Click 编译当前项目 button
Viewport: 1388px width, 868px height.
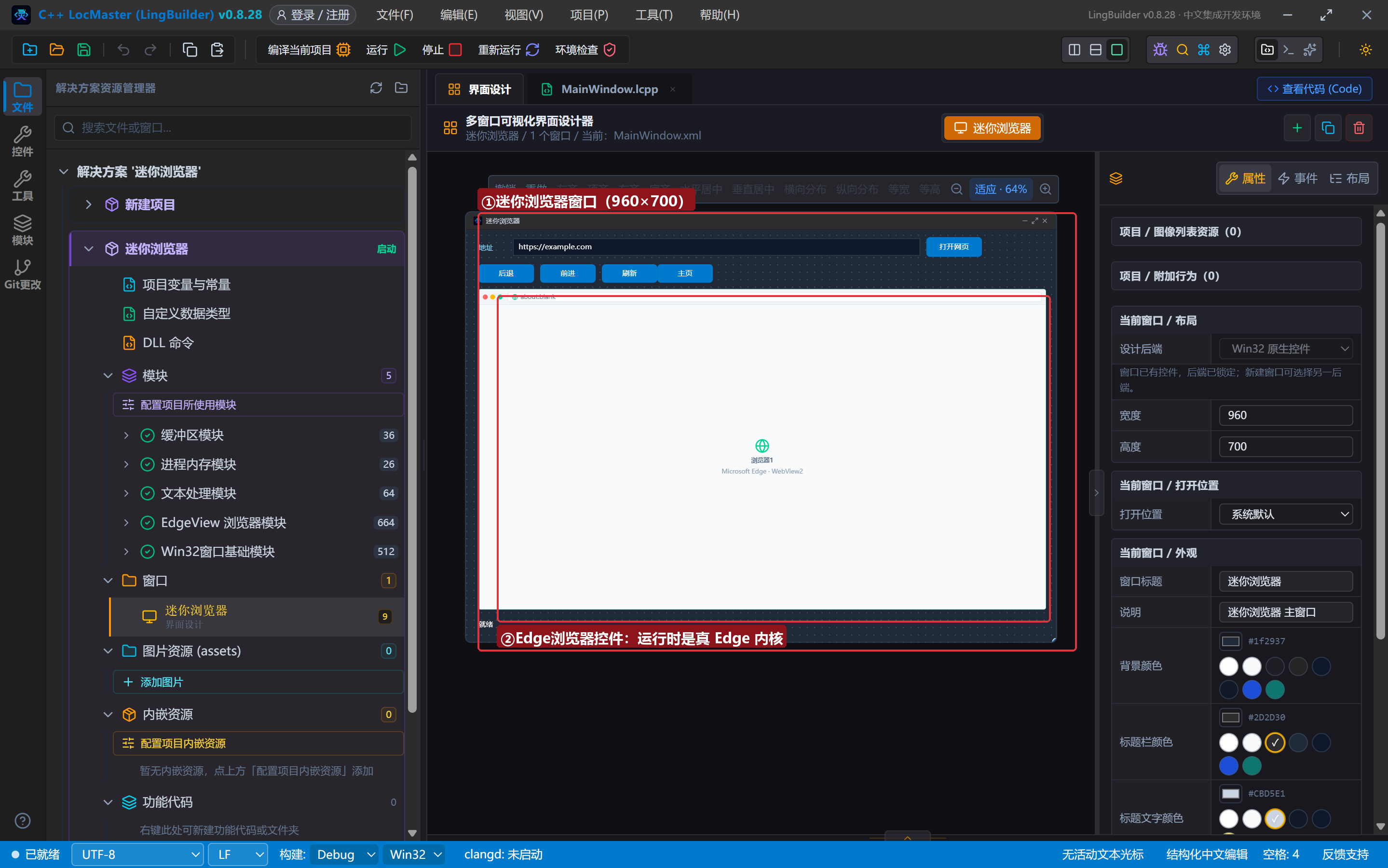309,50
